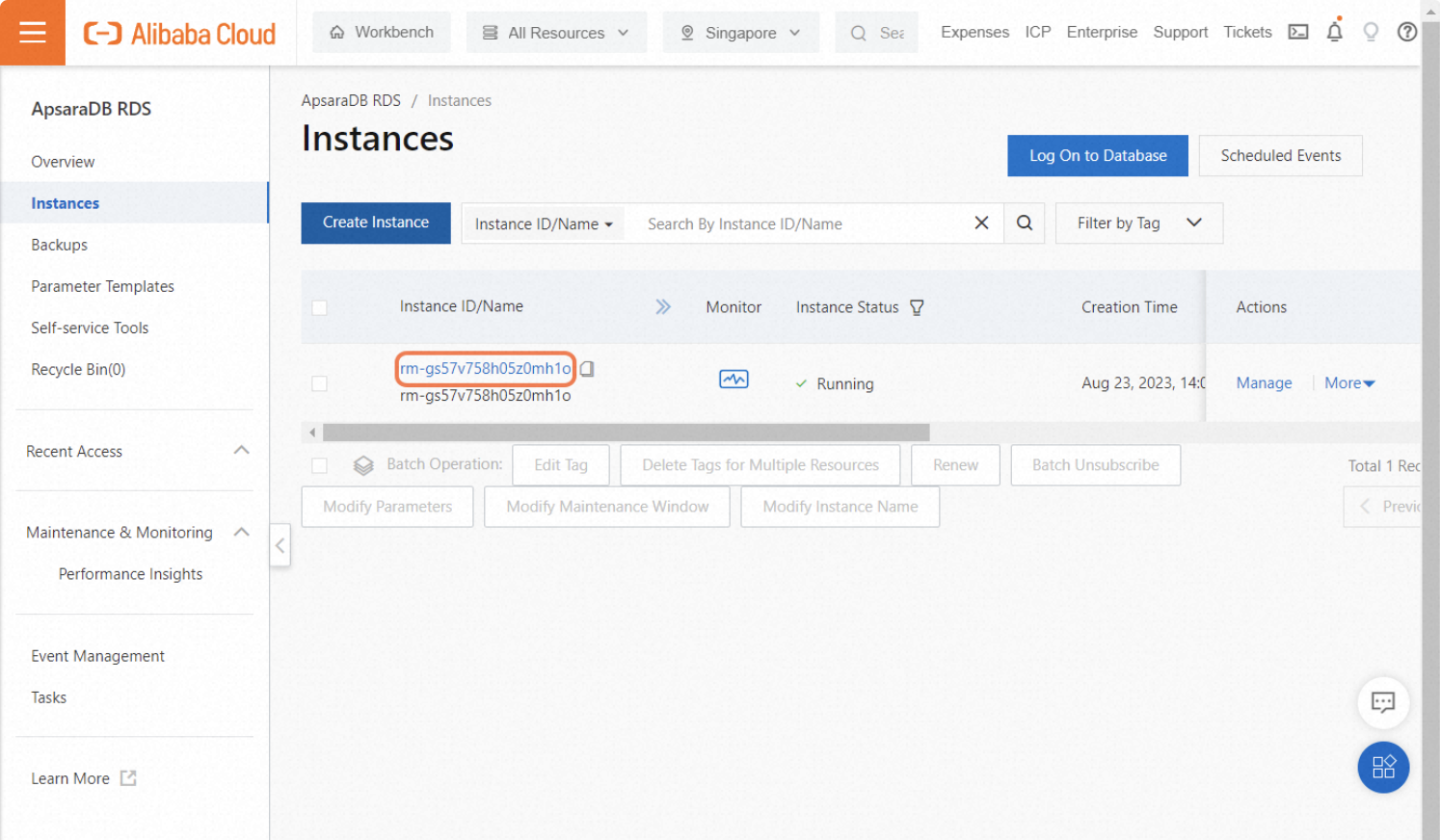Screen dimensions: 1440x840
Task: Open Self-service Tools in the sidebar
Action: tap(90, 328)
